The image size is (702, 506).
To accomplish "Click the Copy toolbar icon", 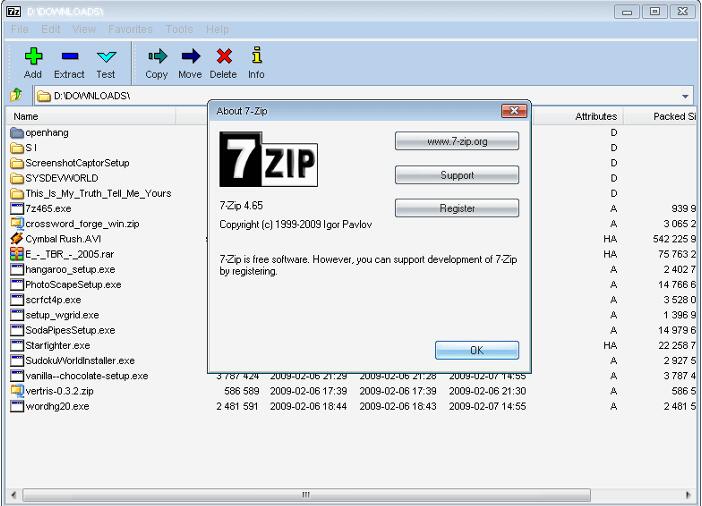I will (157, 56).
